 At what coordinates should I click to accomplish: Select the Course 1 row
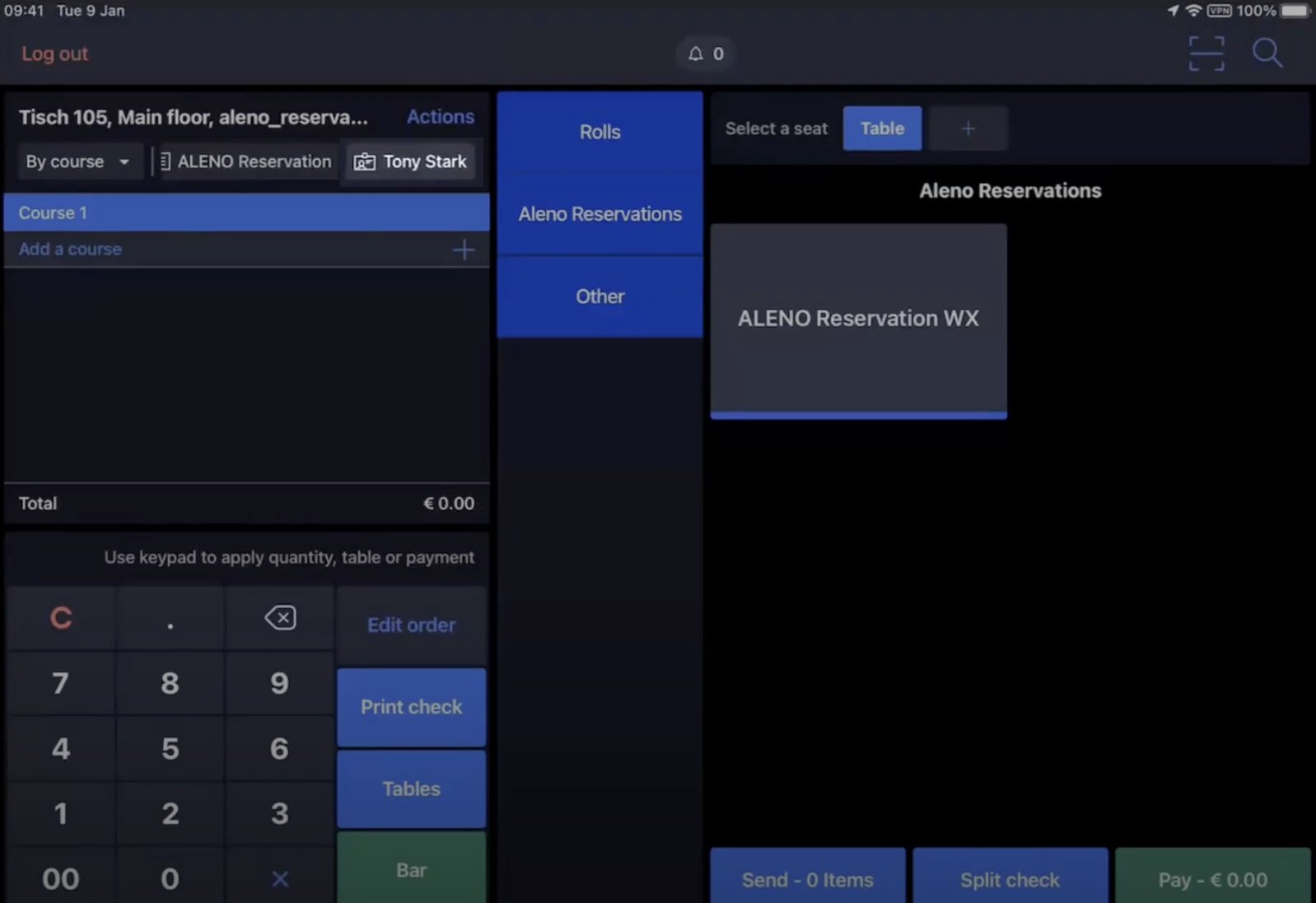pyautogui.click(x=246, y=213)
